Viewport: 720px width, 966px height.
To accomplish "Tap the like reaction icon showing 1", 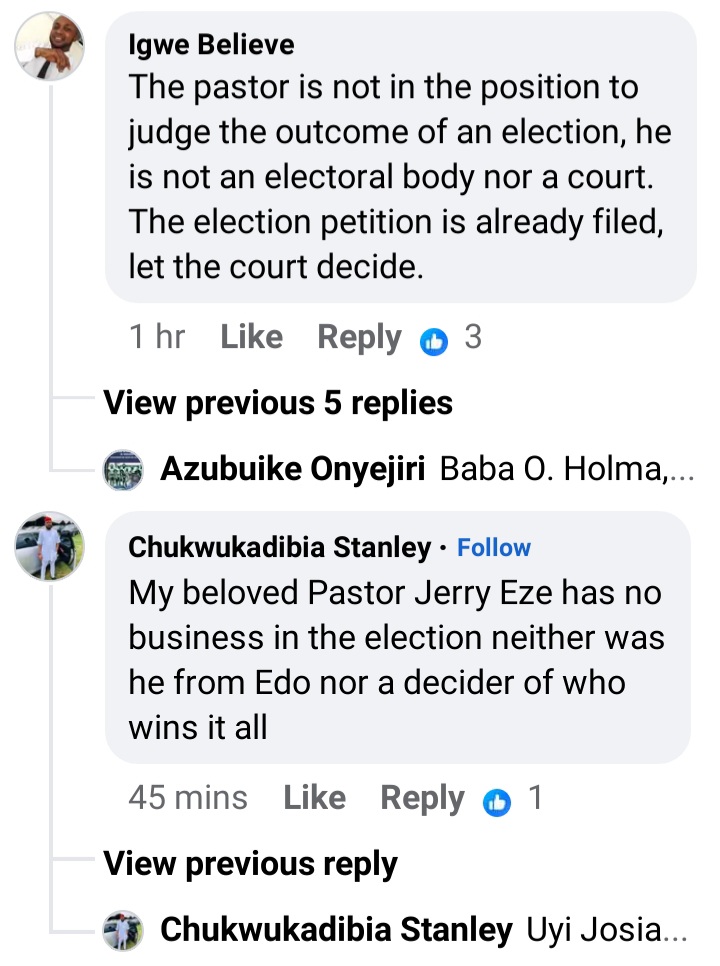I will click(x=497, y=800).
